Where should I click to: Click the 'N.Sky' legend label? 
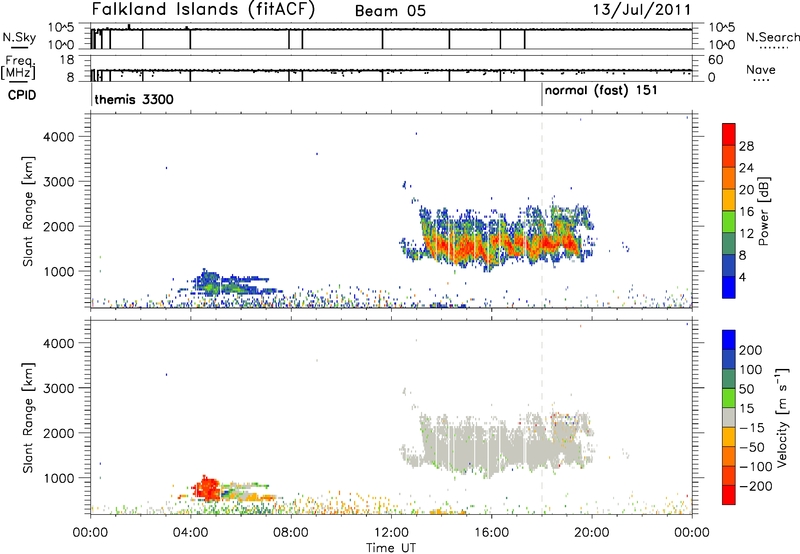coord(19,37)
